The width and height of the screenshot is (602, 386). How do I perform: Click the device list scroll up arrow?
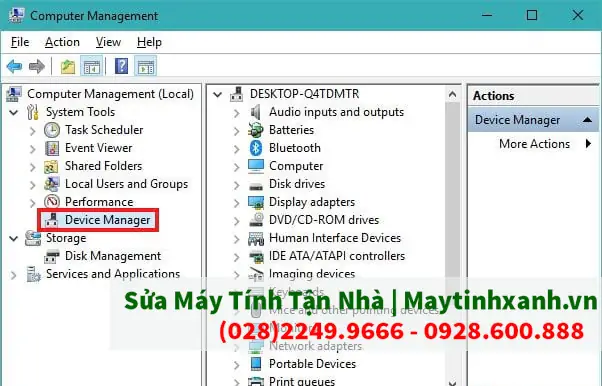coord(453,94)
